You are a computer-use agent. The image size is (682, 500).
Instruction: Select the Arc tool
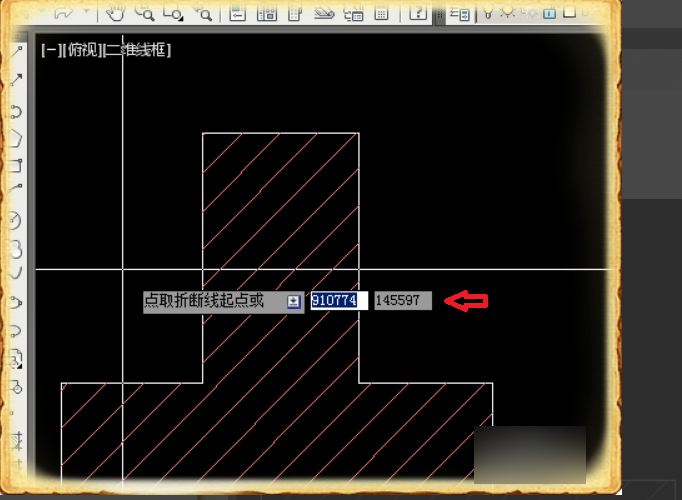[x=16, y=189]
